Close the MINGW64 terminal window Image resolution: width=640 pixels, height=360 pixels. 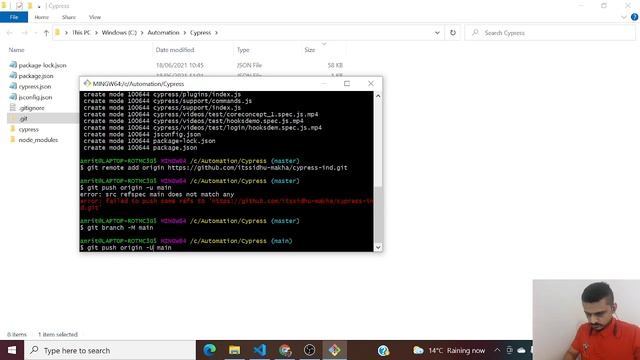371,83
